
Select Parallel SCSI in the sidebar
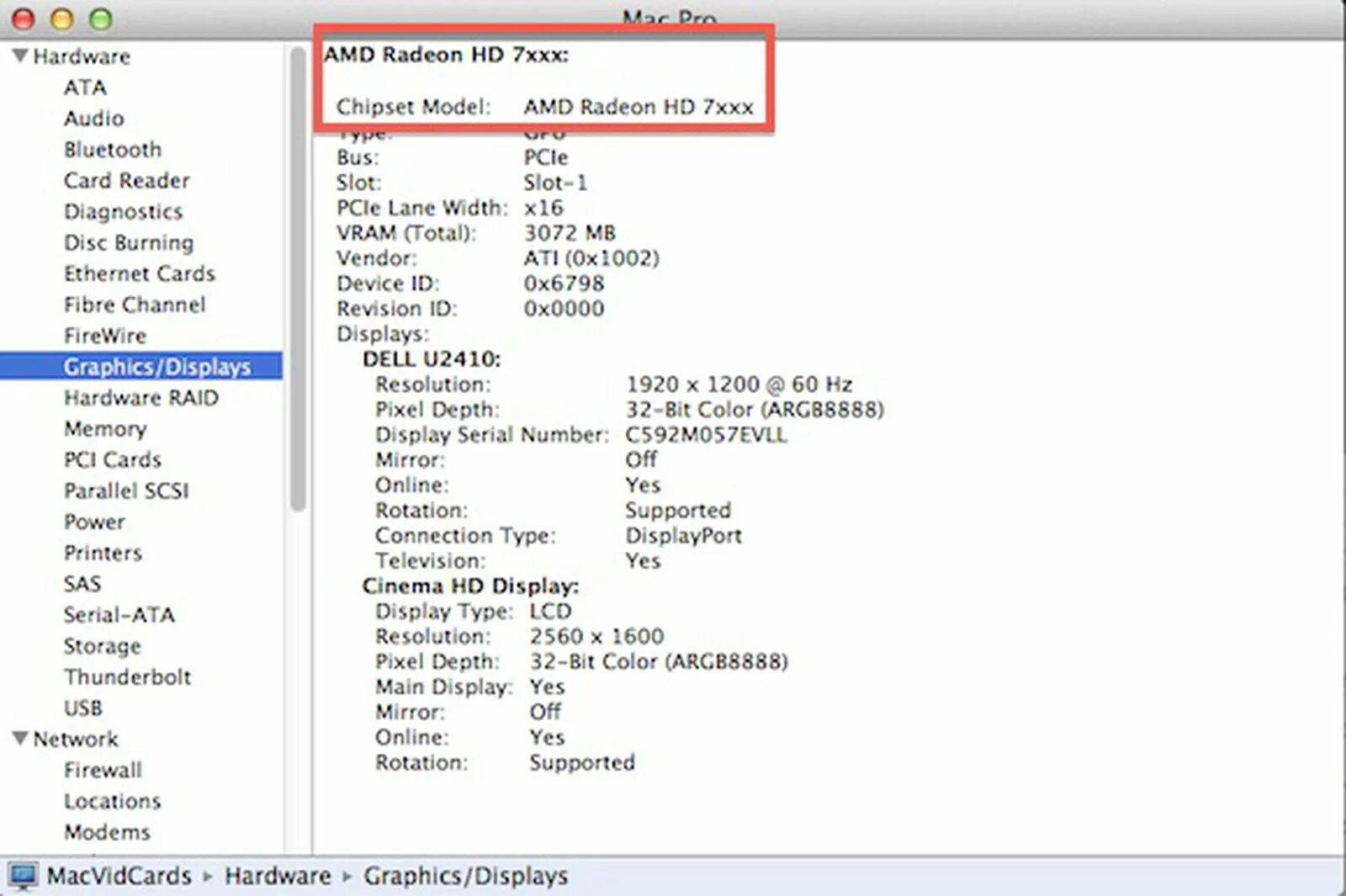click(126, 491)
